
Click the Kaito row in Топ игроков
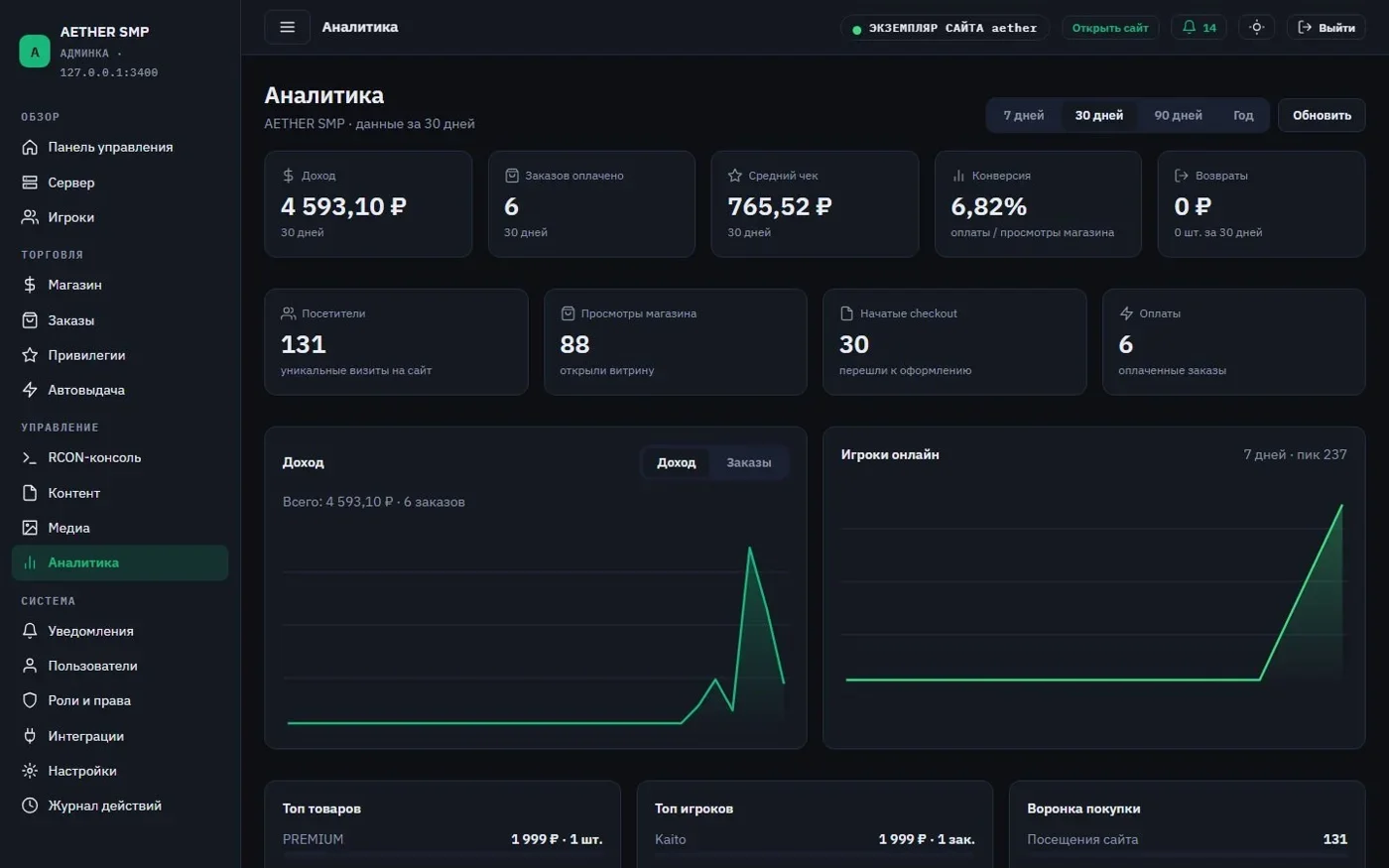[815, 839]
